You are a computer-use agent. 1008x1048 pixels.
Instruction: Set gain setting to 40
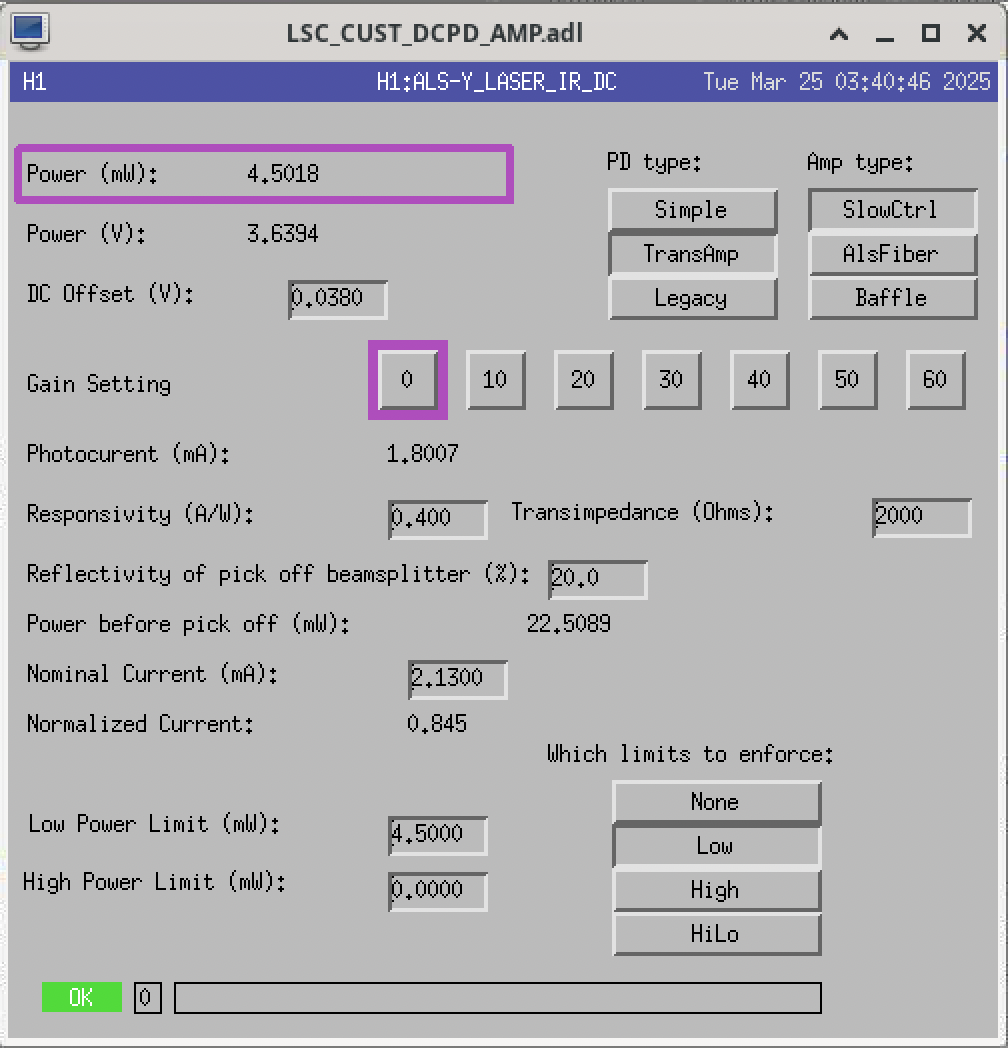tap(760, 380)
